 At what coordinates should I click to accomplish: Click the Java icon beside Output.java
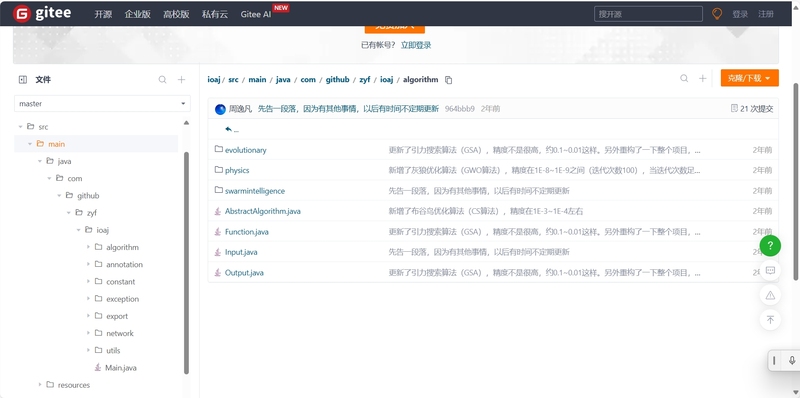[218, 272]
